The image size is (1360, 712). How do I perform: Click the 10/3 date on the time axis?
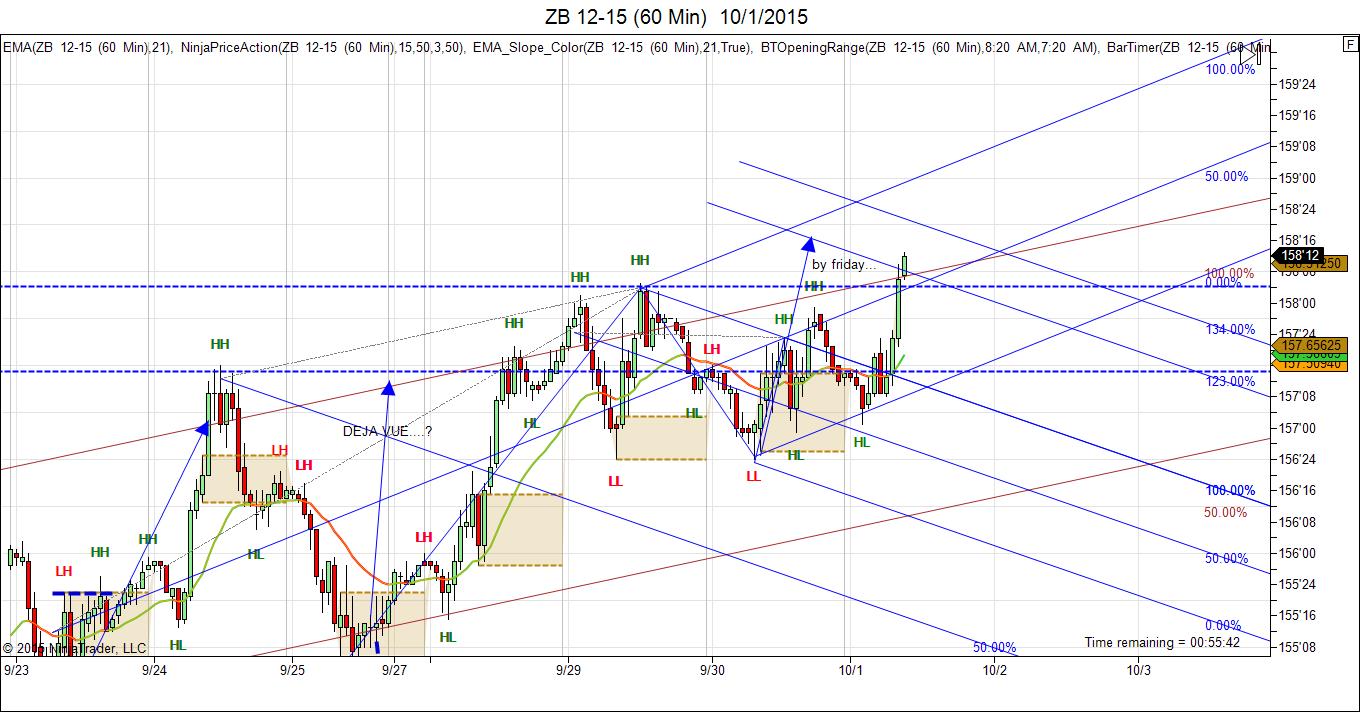1138,670
